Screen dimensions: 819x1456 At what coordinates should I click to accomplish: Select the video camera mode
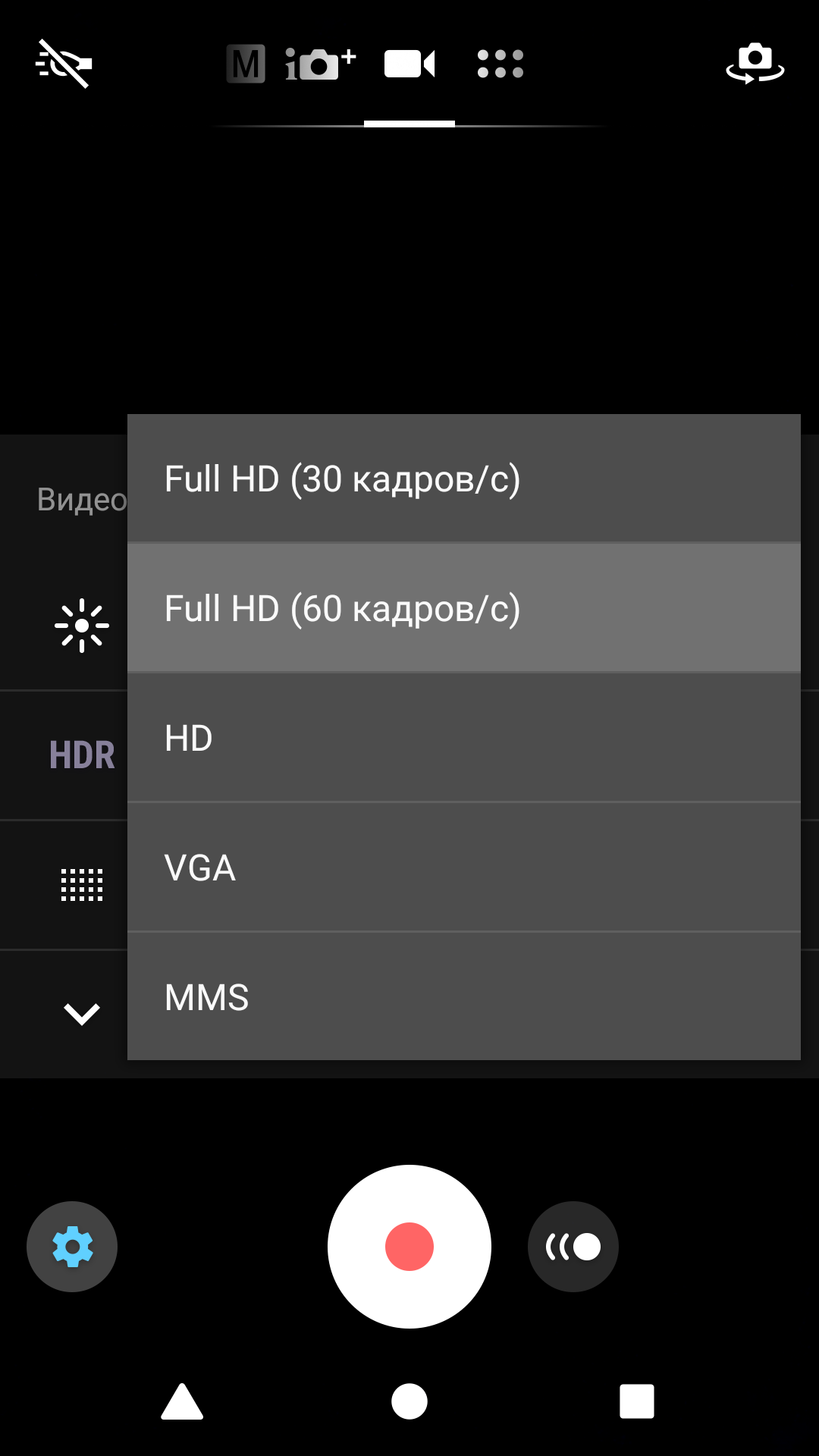pos(409,64)
